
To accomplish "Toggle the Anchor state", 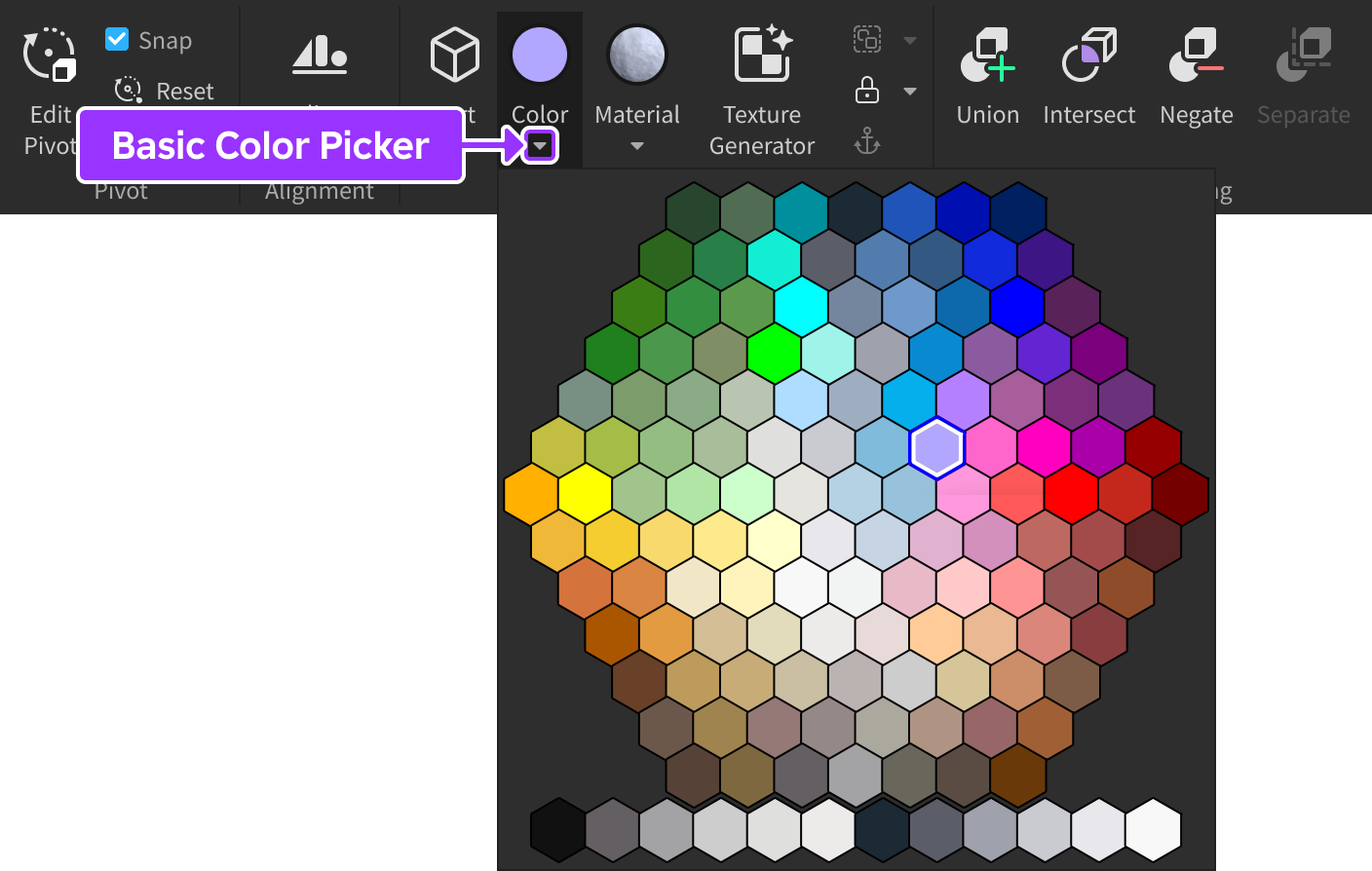I will pyautogui.click(x=866, y=141).
